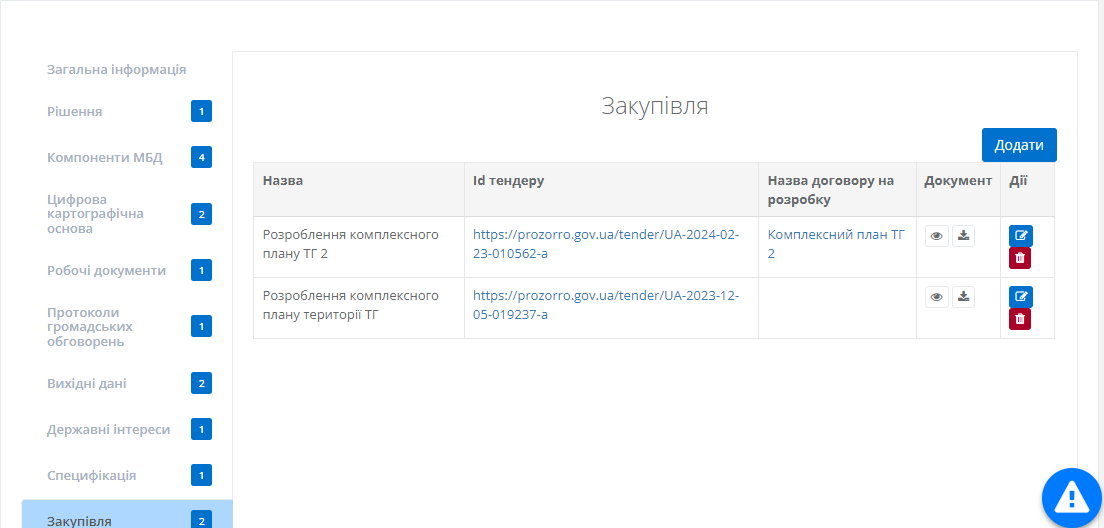Screen dimensions: 1104x528
Task: Delete the first procurement row
Action: 1020,258
